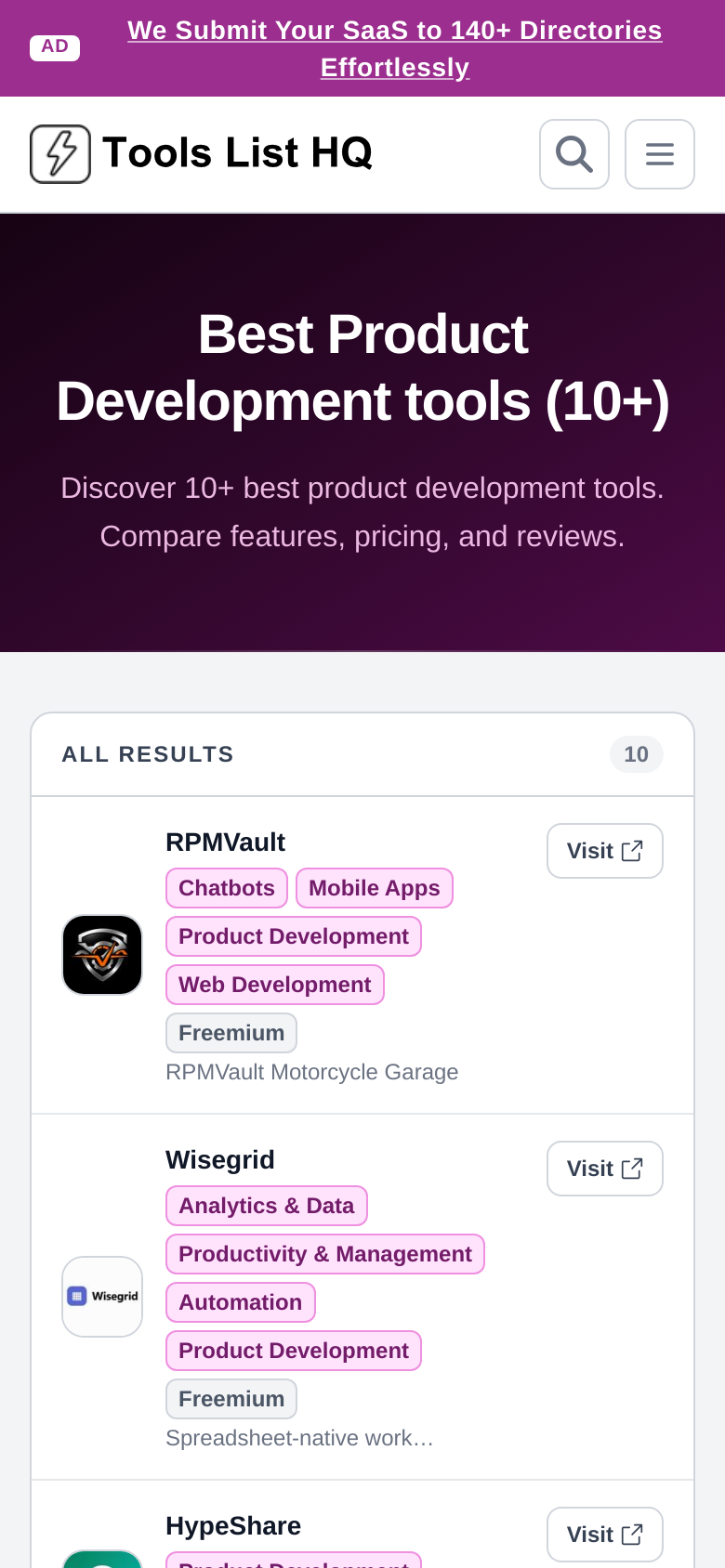
Task: Click Wisegrid's Freemium pricing badge
Action: coord(231,1399)
